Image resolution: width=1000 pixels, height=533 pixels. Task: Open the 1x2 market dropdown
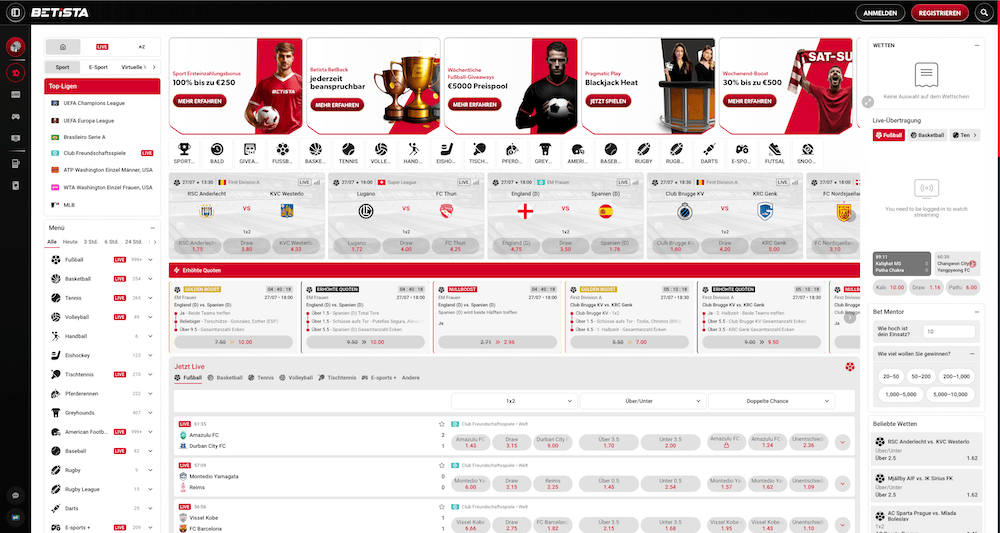coord(514,401)
